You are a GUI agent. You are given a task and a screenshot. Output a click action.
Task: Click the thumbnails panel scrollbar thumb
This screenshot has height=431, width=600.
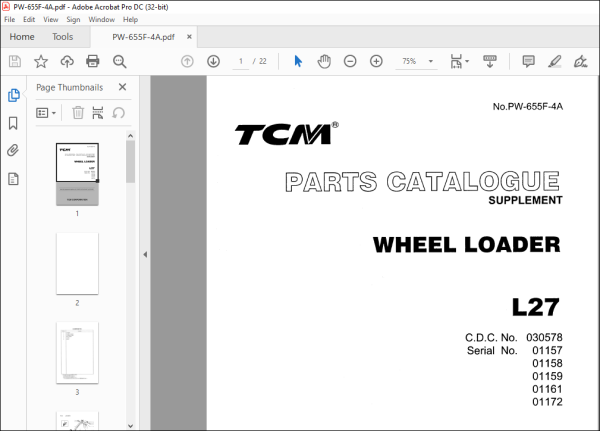pos(130,162)
